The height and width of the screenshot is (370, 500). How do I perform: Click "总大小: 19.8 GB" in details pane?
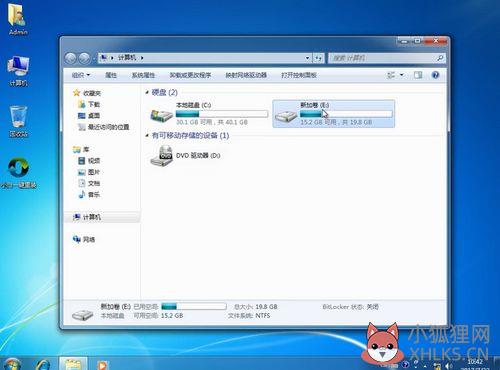256,307
